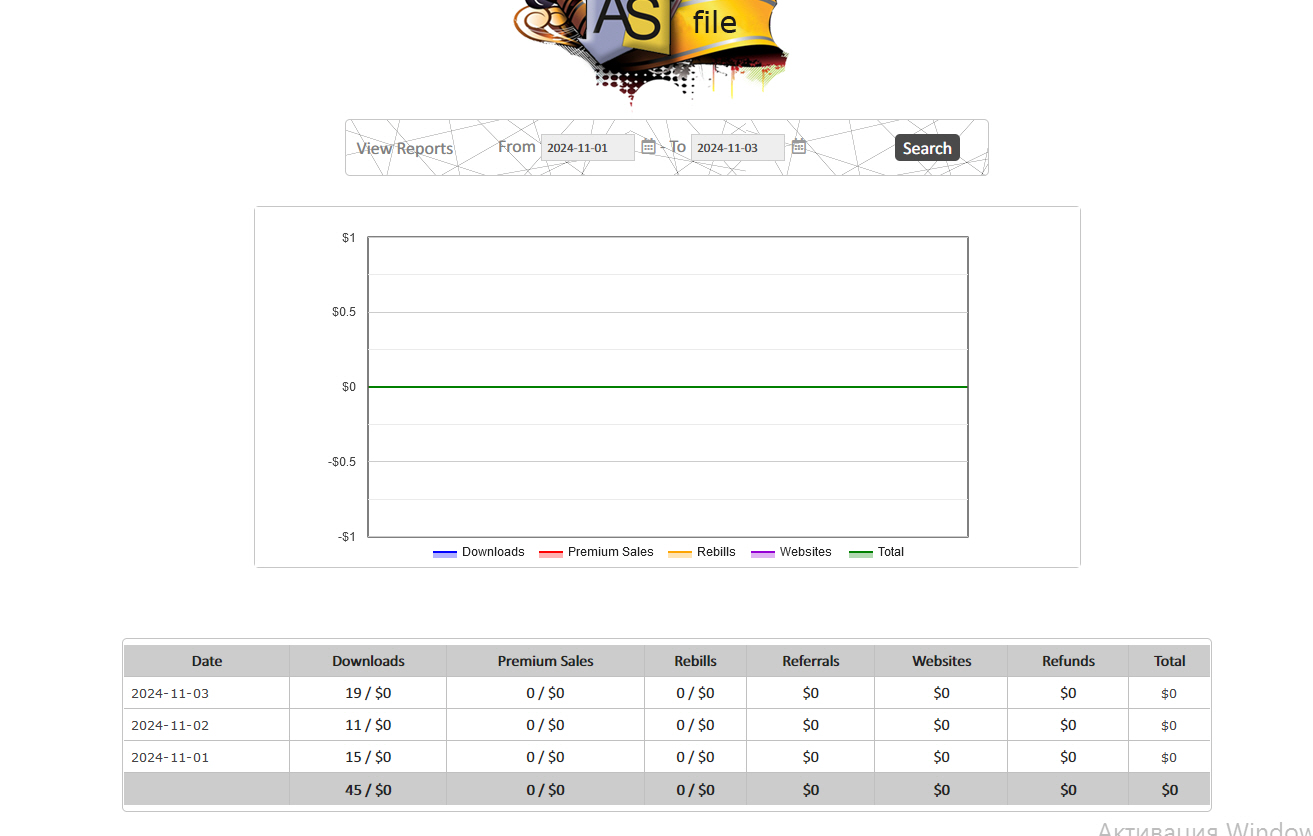Toggle the Premium Sales legend entry
Image resolution: width=1313 pixels, height=836 pixels.
click(596, 552)
